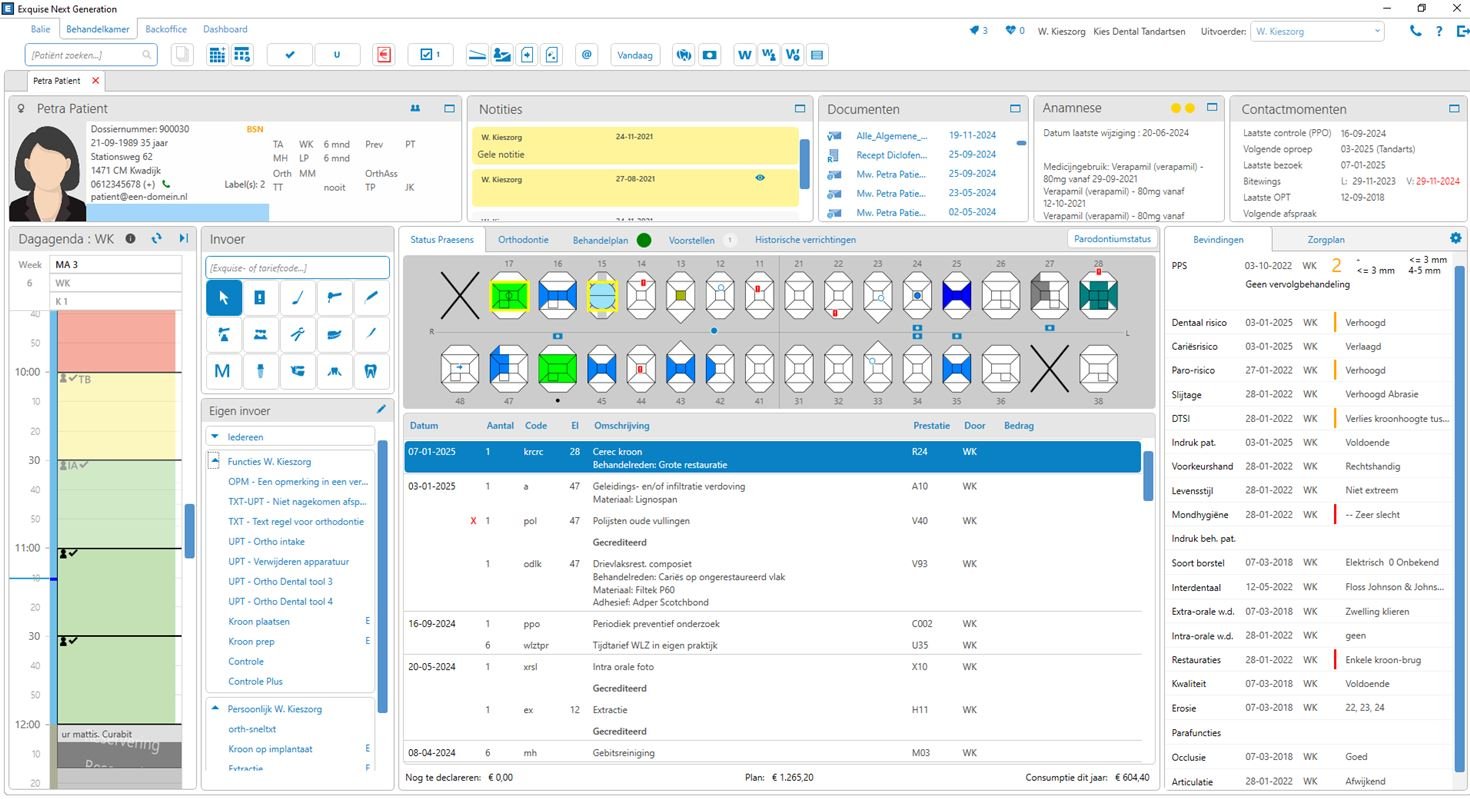The image size is (1470, 799).
Task: Refresh the Dagagenda with the sync icon
Action: pyautogui.click(x=157, y=238)
